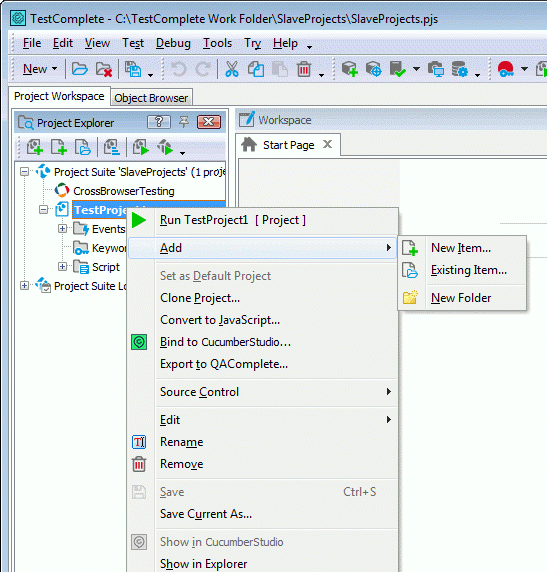Open the dropdown arrow next to checkpoint icon

pyautogui.click(x=416, y=69)
